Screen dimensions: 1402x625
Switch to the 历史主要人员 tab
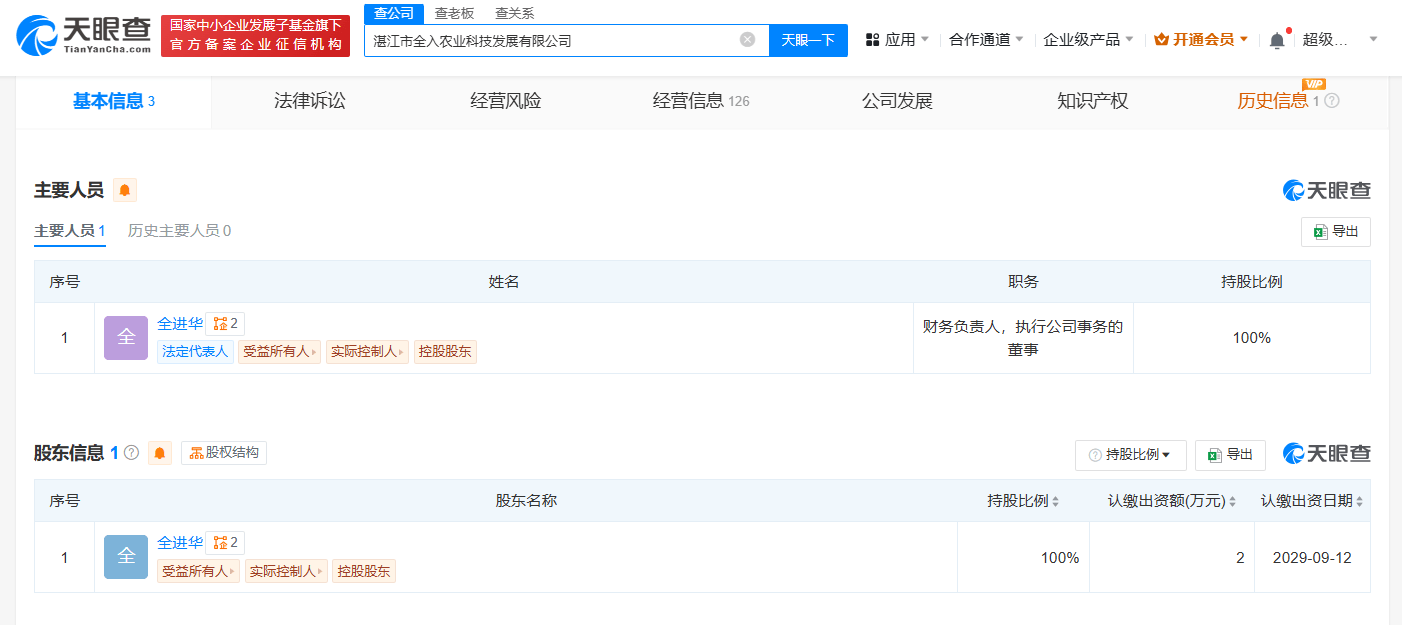pyautogui.click(x=179, y=231)
